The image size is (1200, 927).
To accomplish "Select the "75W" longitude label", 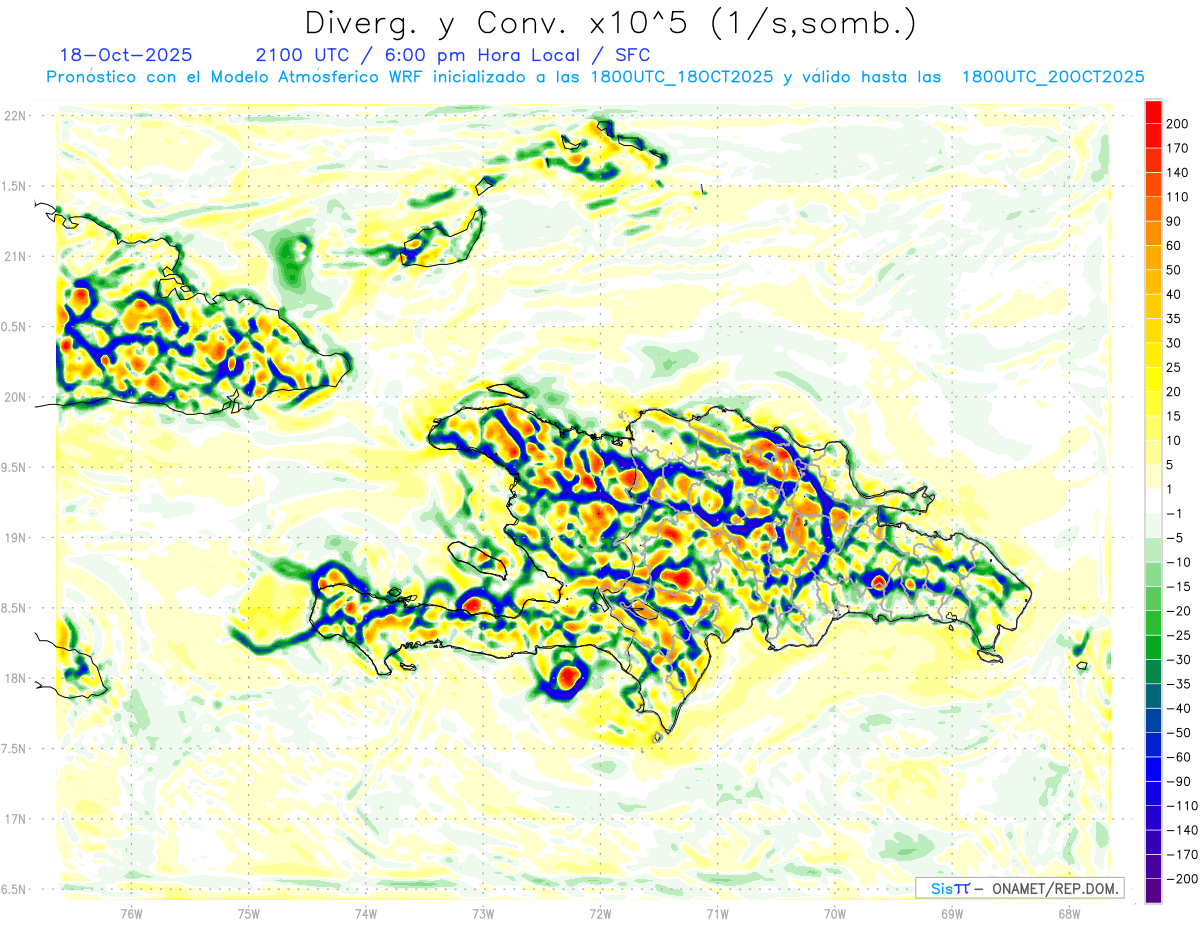I will click(249, 914).
